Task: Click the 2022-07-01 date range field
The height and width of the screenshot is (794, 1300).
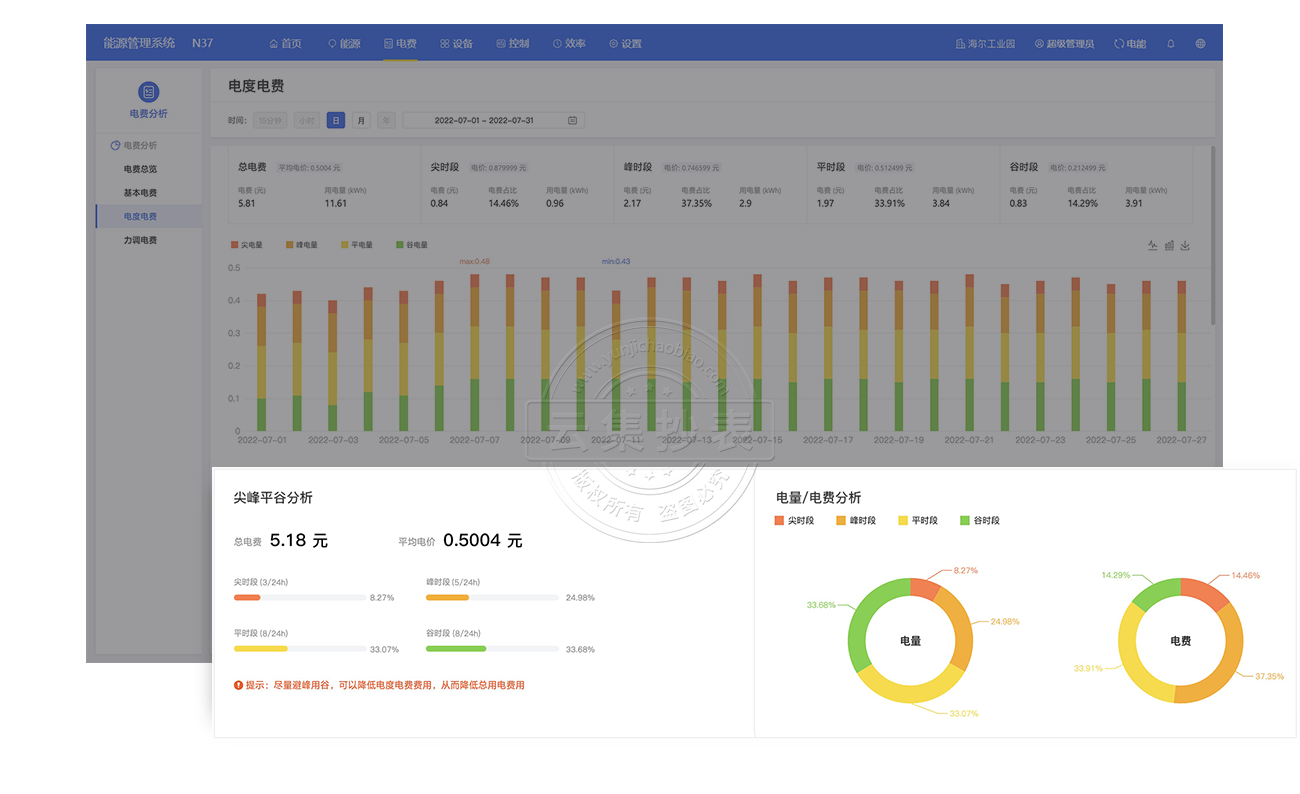Action: pos(484,121)
